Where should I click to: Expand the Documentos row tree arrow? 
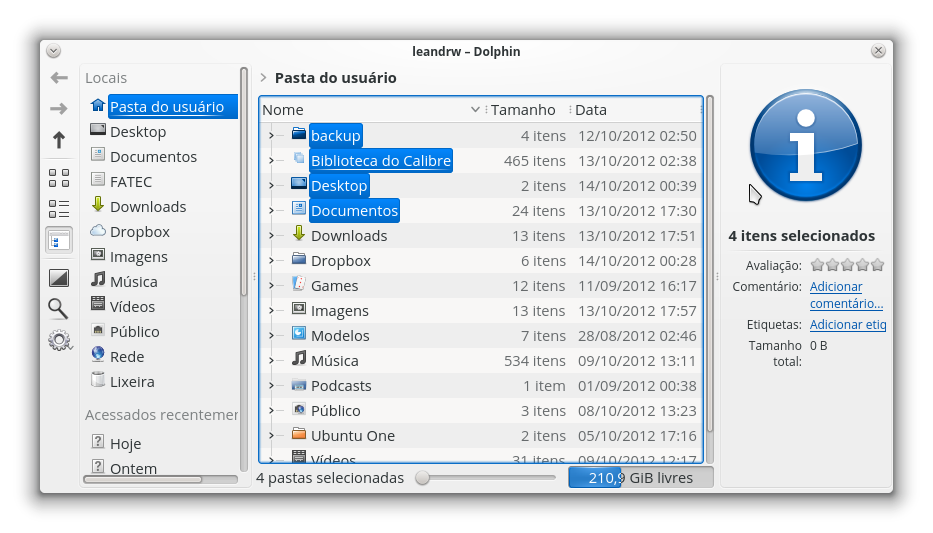271,211
